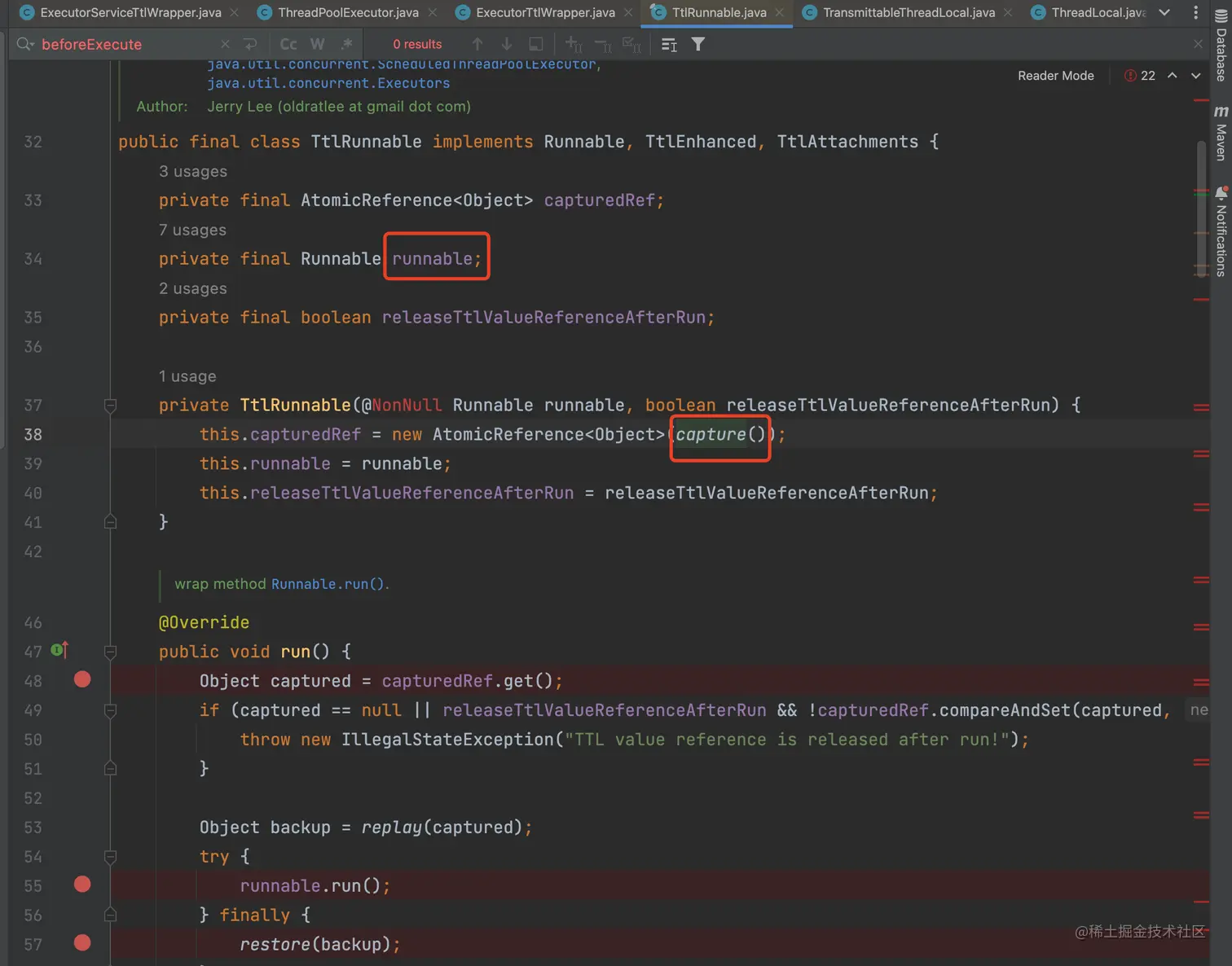Open the Database tool window
Image resolution: width=1232 pixels, height=966 pixels.
pos(1221,47)
